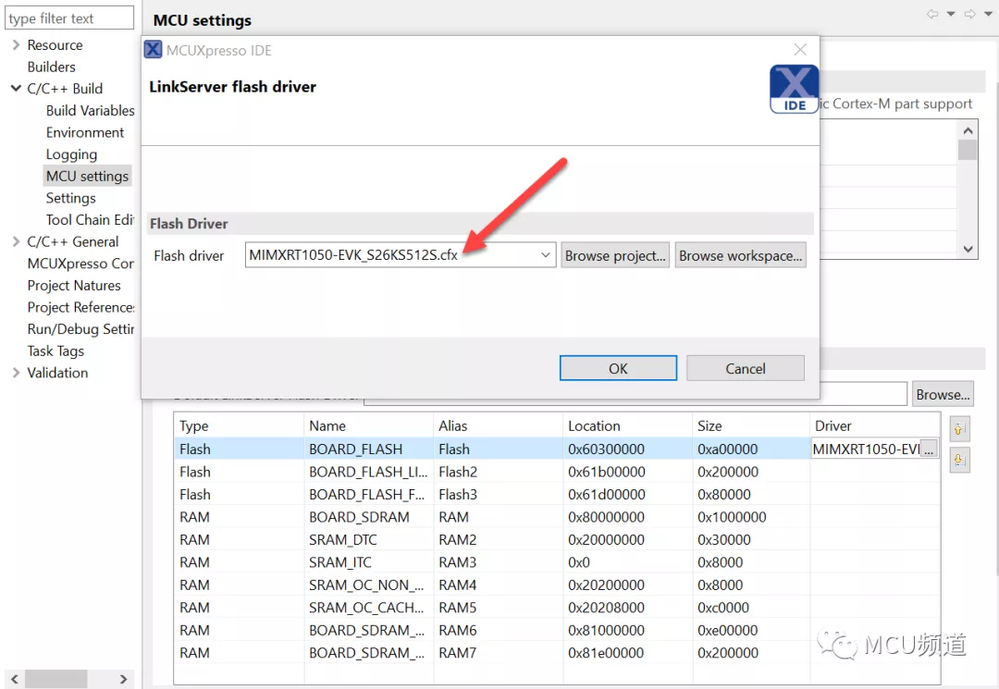
Task: Click the move-up arrow icon beside the memory table
Action: [x=959, y=429]
